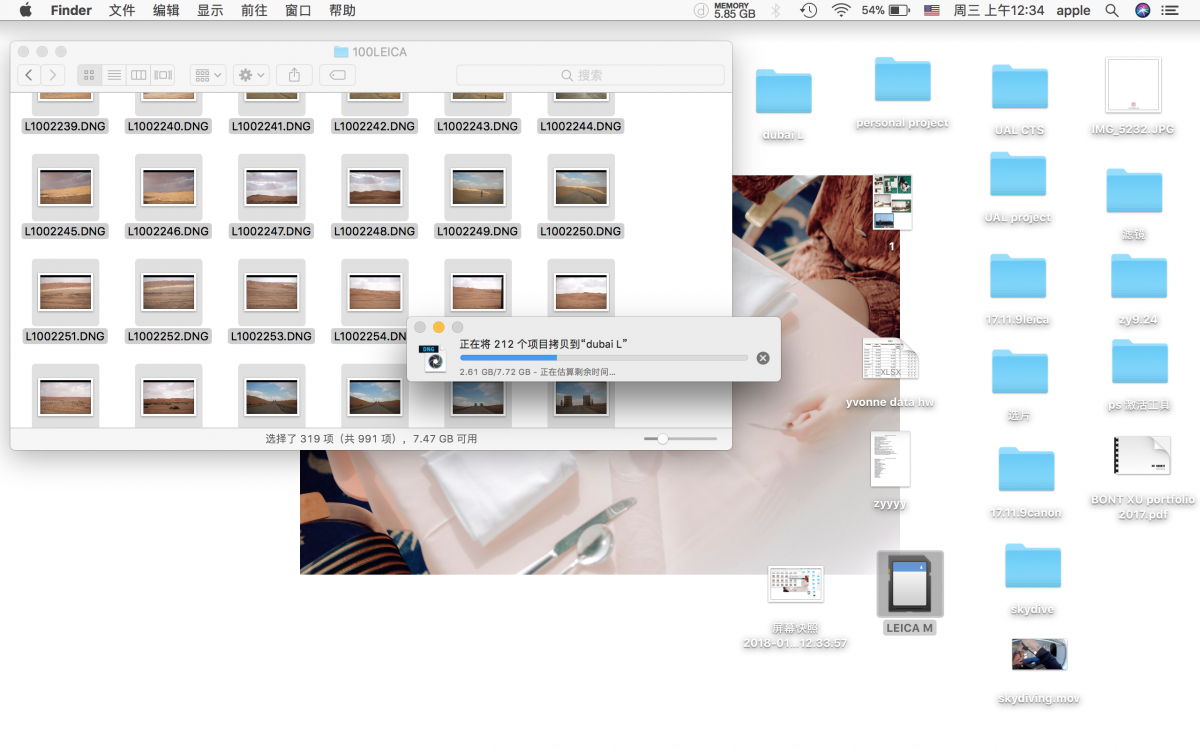
Task: Open the gear action menu dropdown
Action: click(x=250, y=75)
